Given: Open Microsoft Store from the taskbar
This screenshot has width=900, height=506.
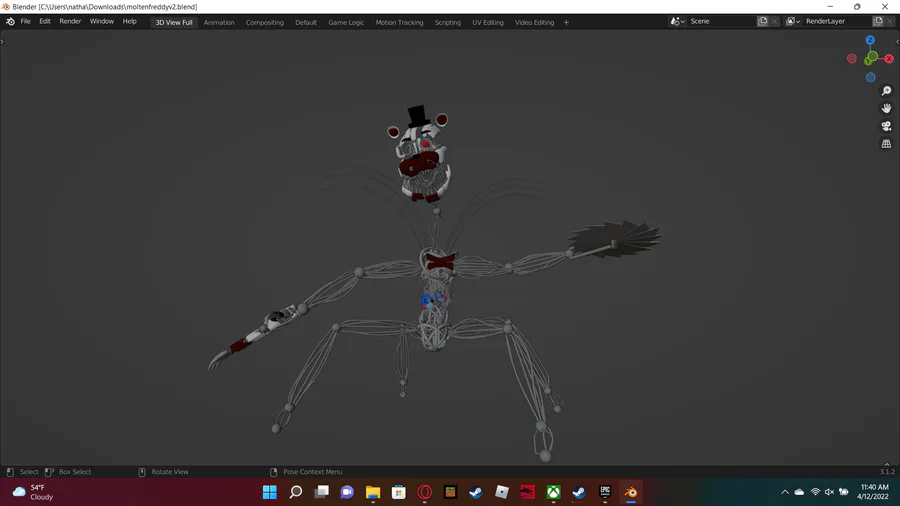Looking at the screenshot, I should pyautogui.click(x=399, y=492).
